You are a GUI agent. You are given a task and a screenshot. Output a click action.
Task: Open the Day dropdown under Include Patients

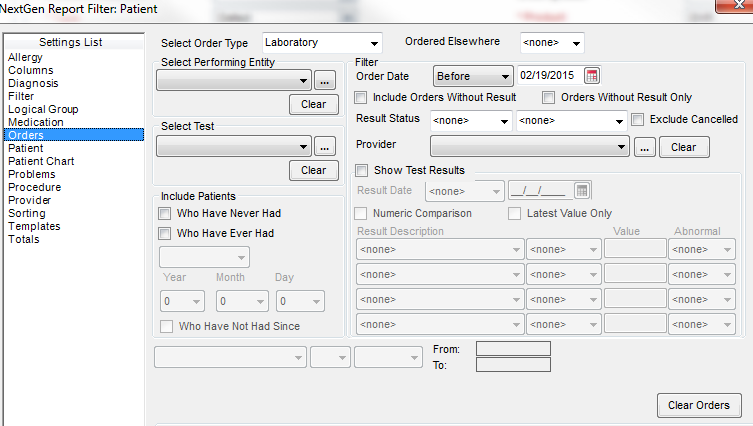click(x=300, y=301)
